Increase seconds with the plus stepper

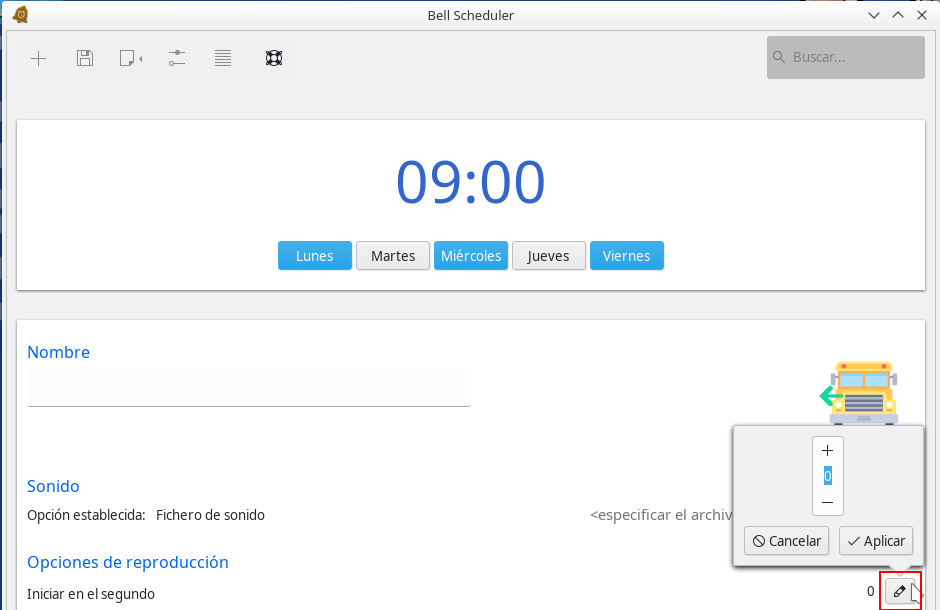(827, 450)
